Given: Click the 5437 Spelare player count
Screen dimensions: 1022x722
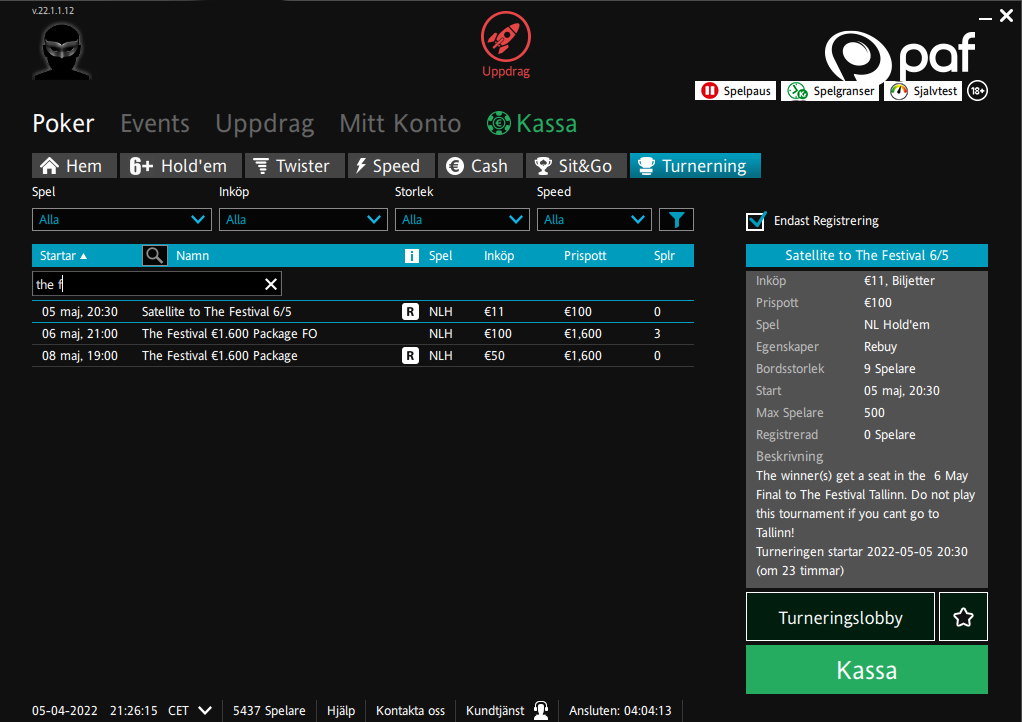Looking at the screenshot, I should 269,710.
